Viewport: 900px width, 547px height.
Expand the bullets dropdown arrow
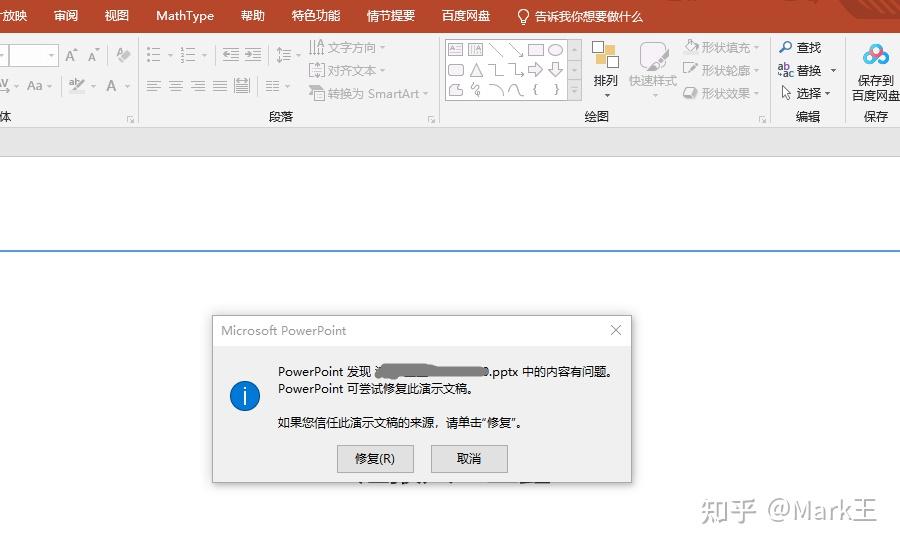170,56
